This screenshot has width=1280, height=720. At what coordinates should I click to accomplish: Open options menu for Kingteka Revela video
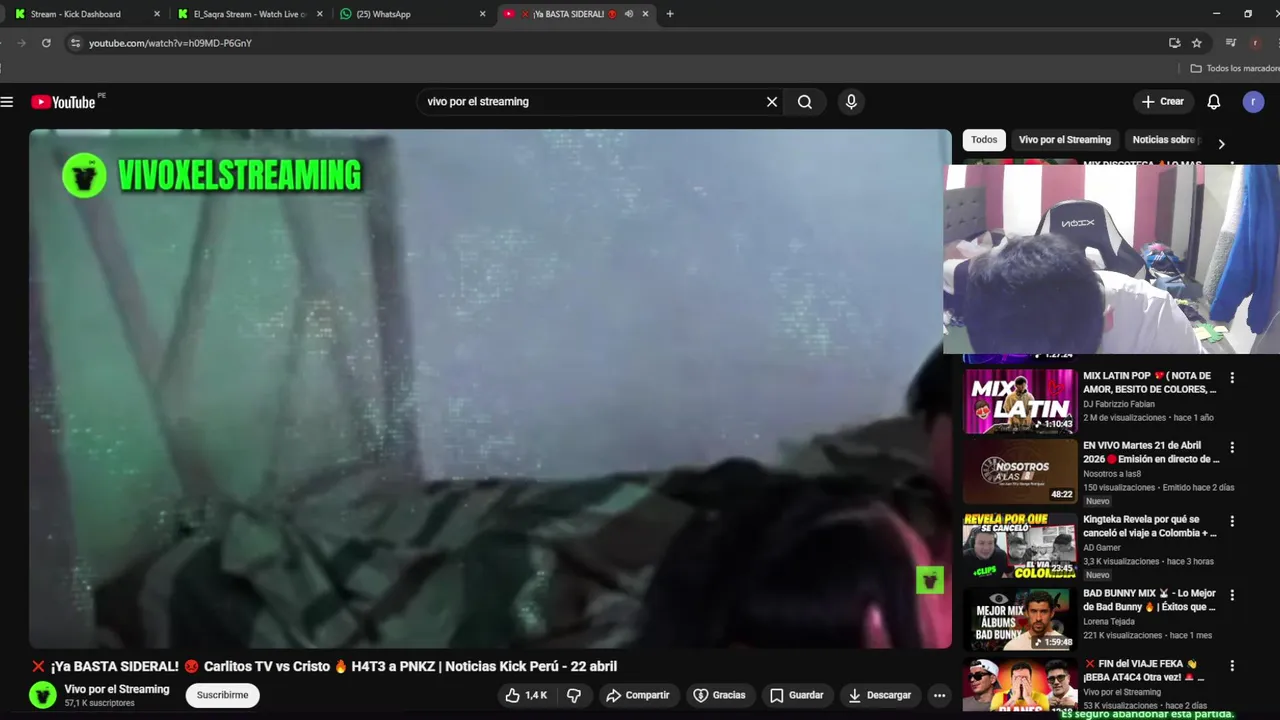pos(1232,521)
